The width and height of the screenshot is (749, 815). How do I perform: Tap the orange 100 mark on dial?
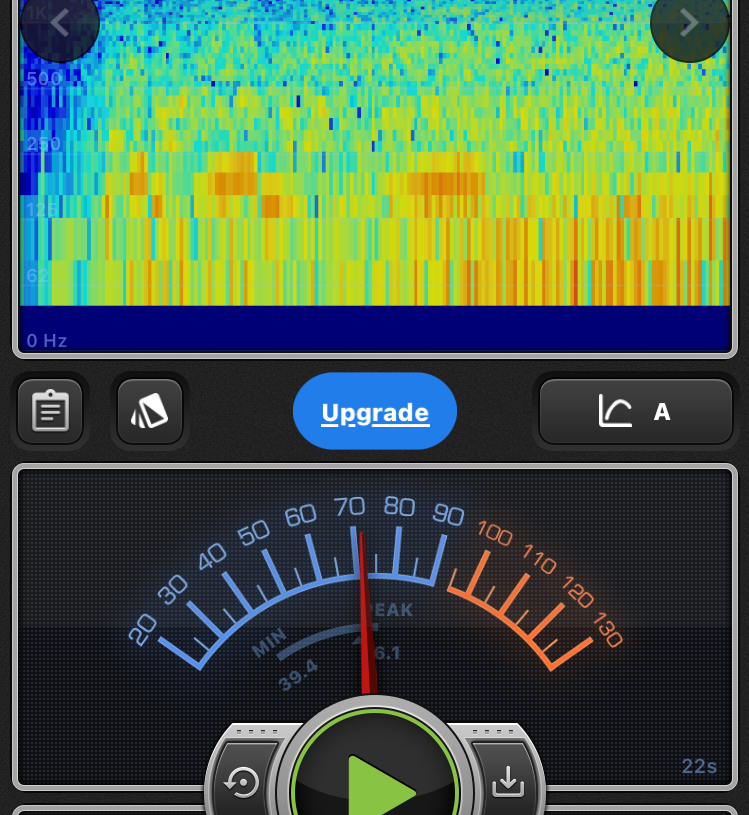click(x=495, y=532)
